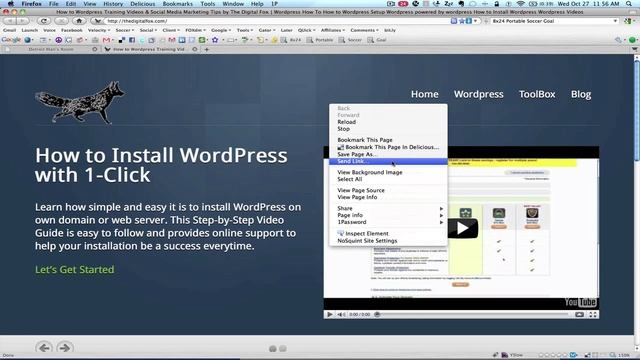Open the bit.ly bookmark
The width and height of the screenshot is (640, 360).
tap(390, 30)
